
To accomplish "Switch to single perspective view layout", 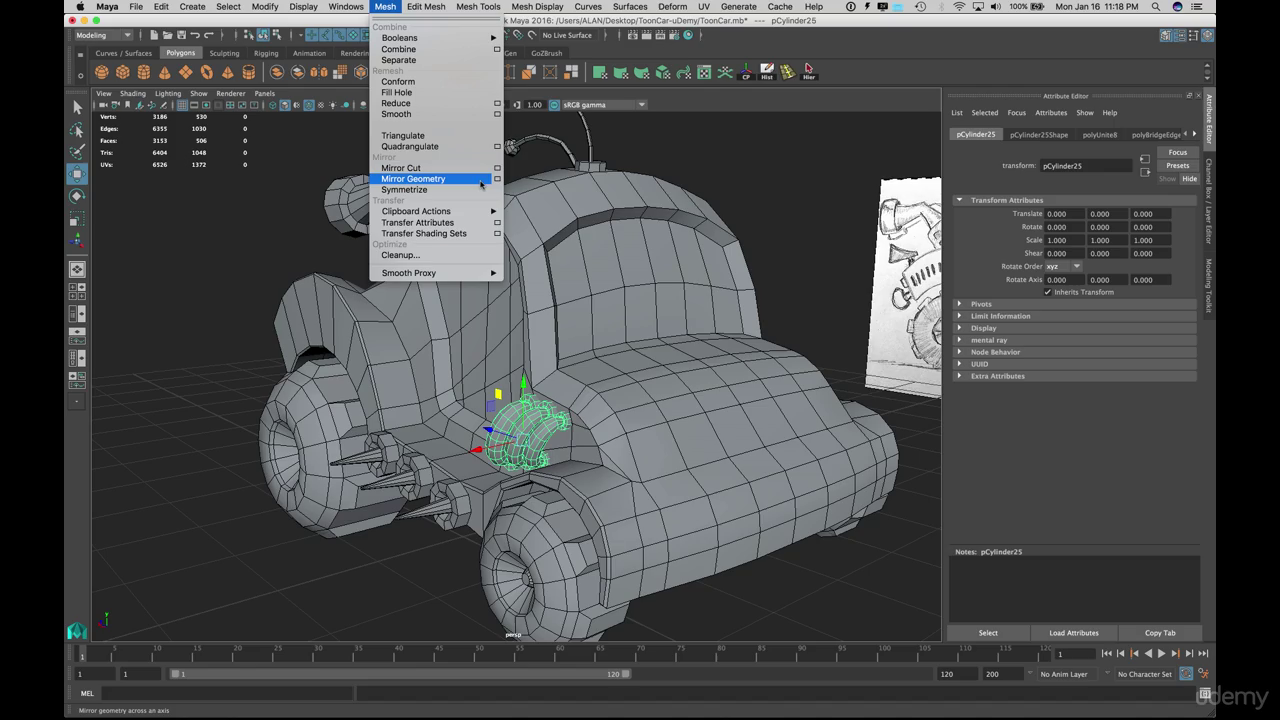I will [77, 269].
